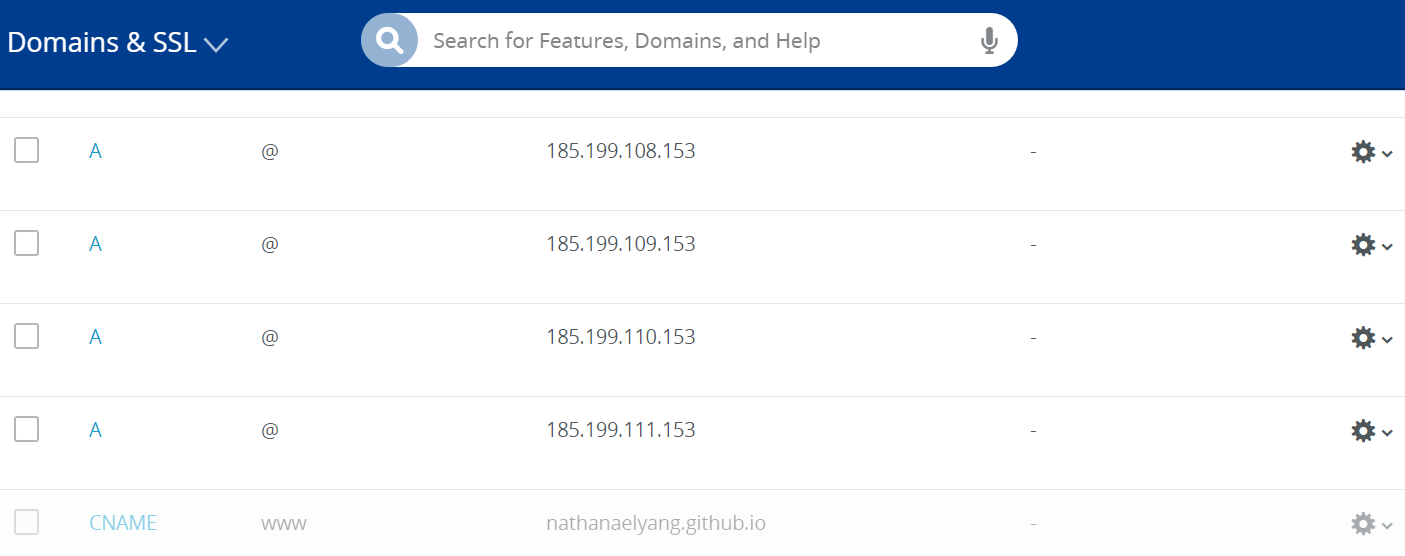This screenshot has height=556, width=1405.
Task: Click the nathanaelyang.github.io value text
Action: pyautogui.click(x=656, y=523)
